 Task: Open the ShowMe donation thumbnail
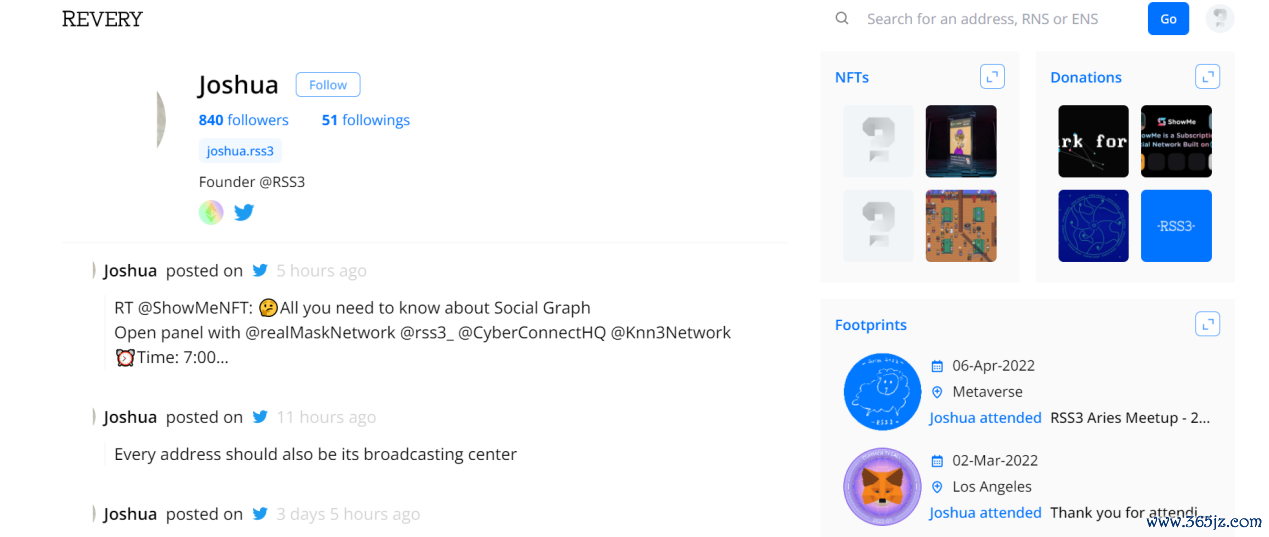pyautogui.click(x=1176, y=141)
